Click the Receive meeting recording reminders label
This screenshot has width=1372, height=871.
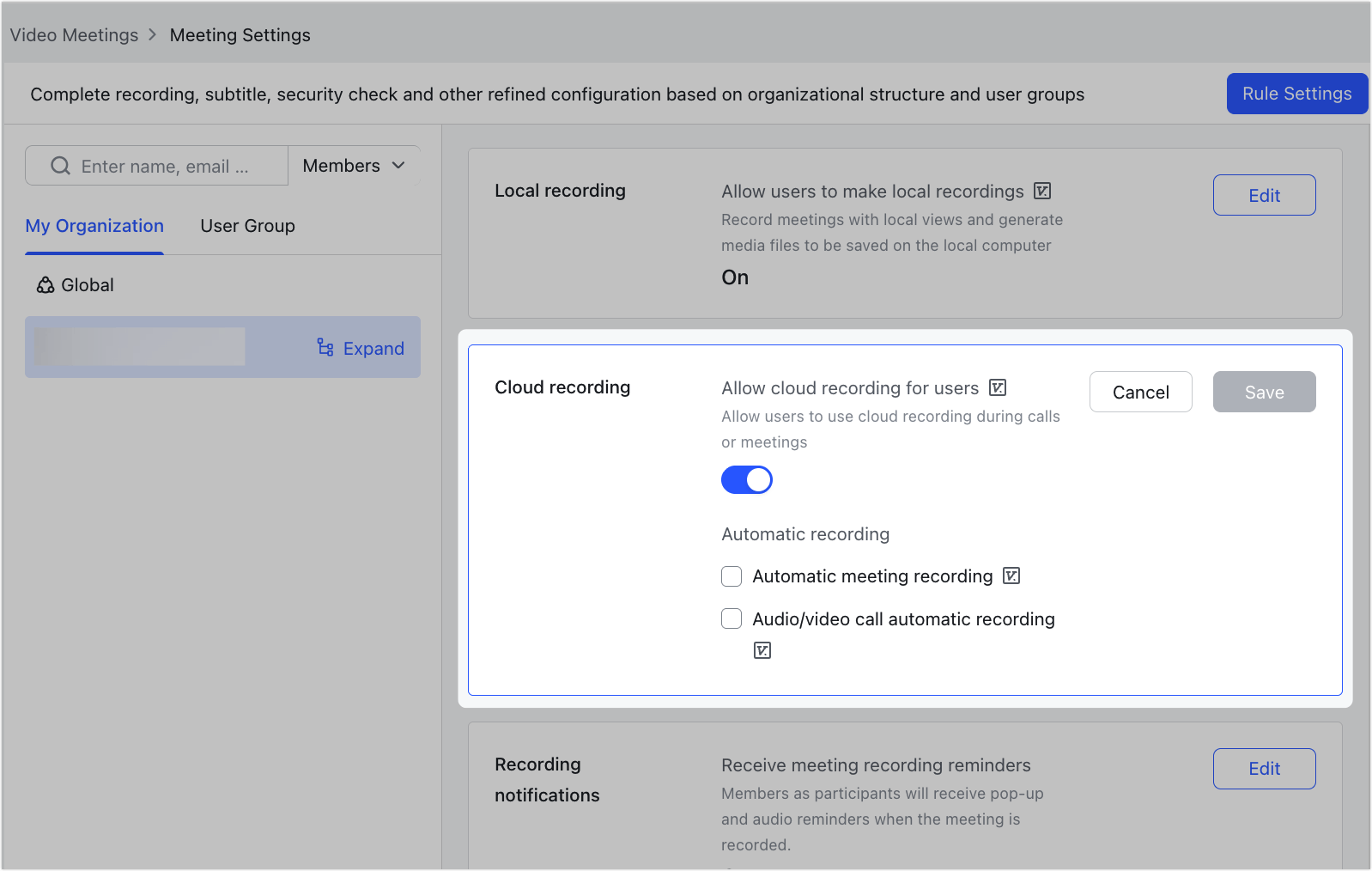tap(876, 765)
